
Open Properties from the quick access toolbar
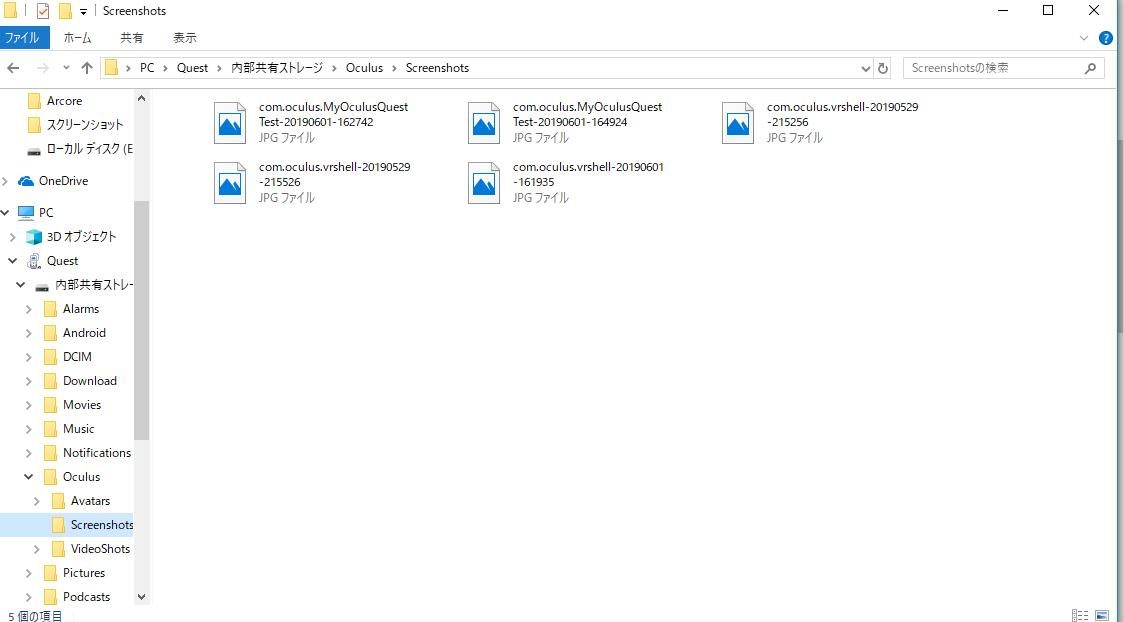42,10
